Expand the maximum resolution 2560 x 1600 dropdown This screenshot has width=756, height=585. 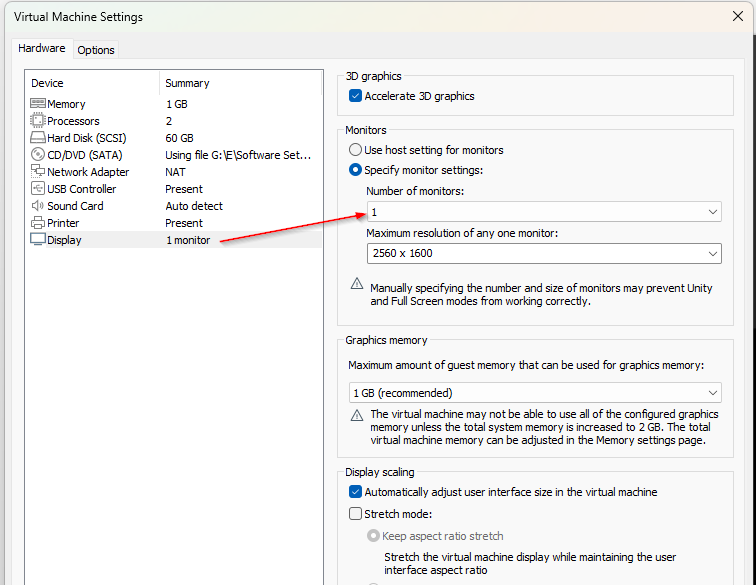click(x=543, y=254)
